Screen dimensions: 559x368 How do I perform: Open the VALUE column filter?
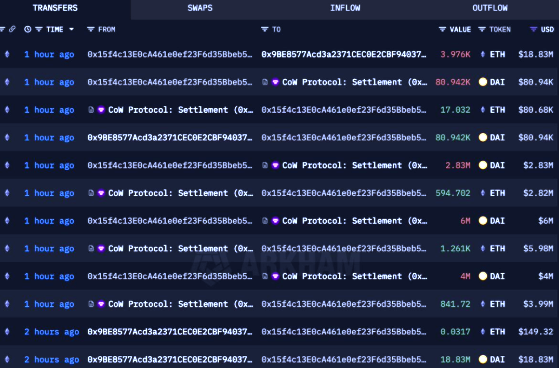point(442,29)
